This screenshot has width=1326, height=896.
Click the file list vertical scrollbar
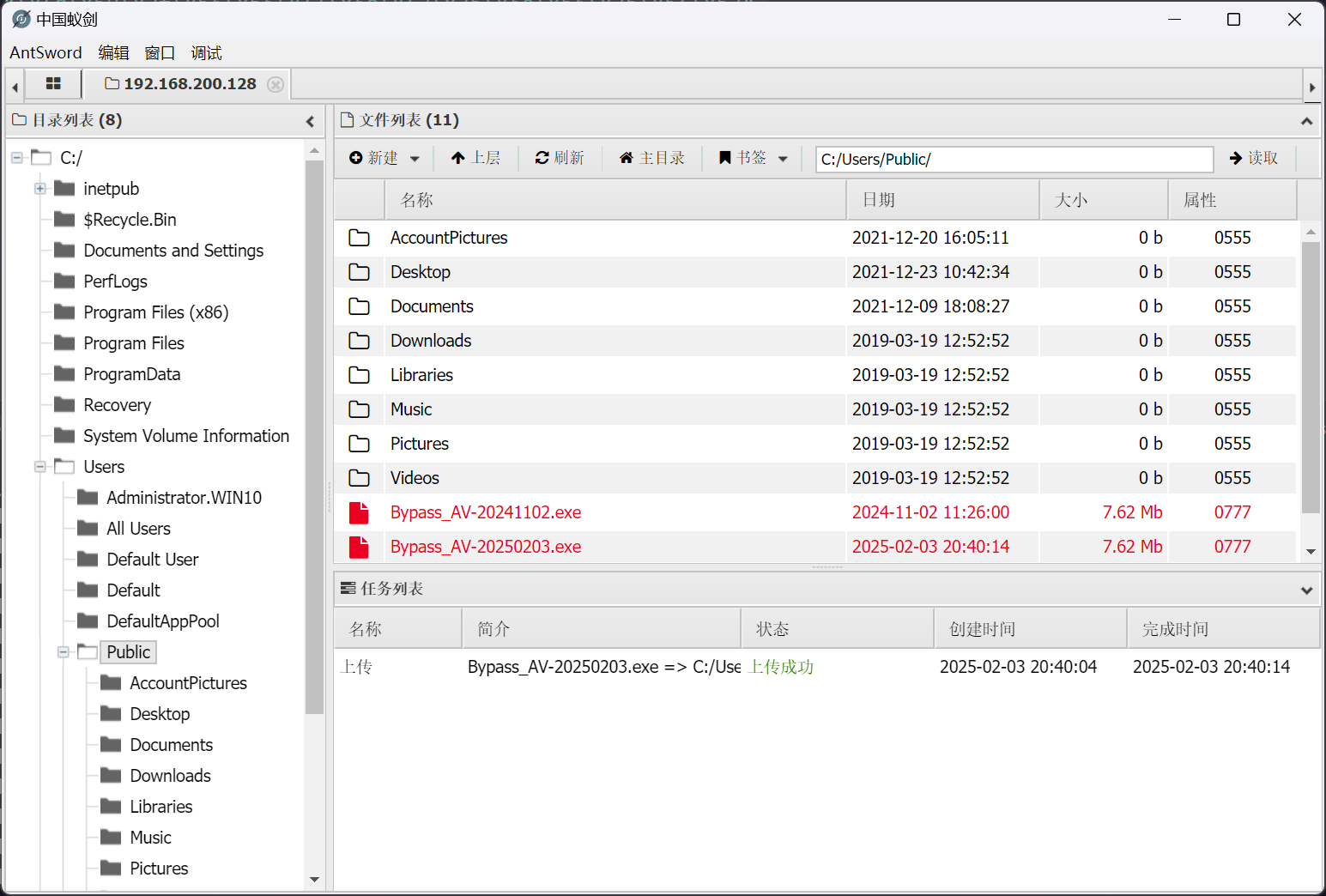(x=1311, y=378)
